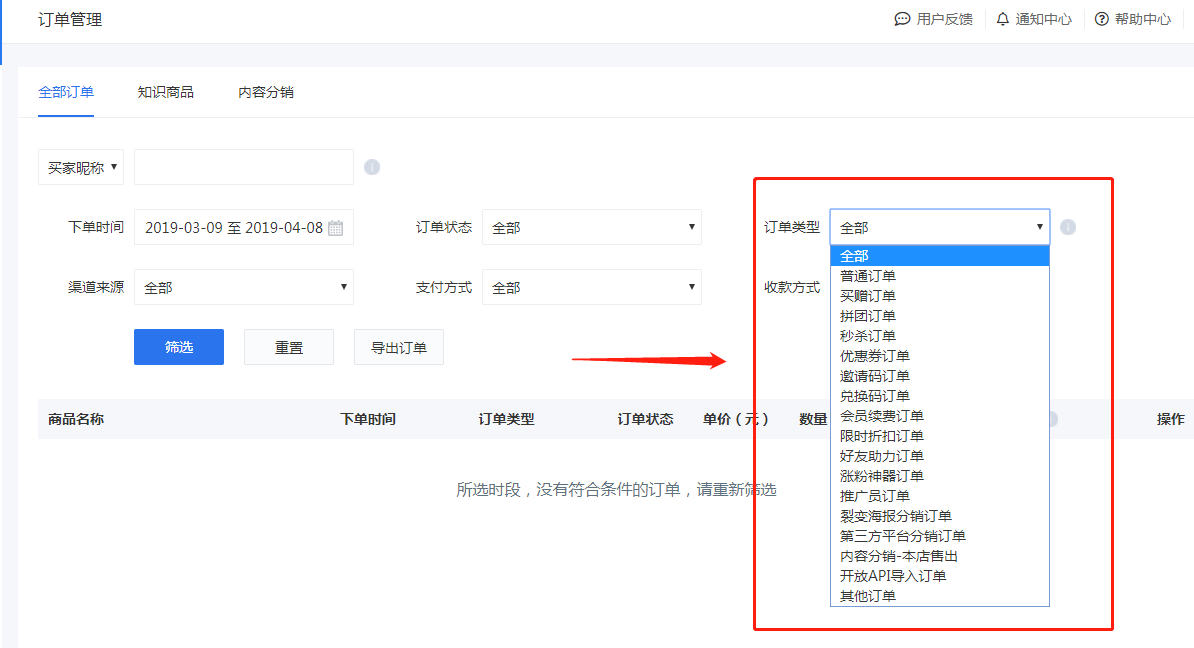Select 拼团订单 option
Screen dimensions: 1194x648
click(940, 315)
